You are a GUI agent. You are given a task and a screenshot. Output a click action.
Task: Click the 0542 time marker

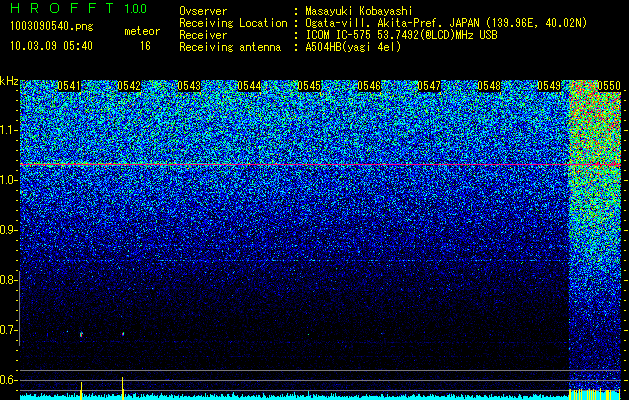[x=129, y=86]
